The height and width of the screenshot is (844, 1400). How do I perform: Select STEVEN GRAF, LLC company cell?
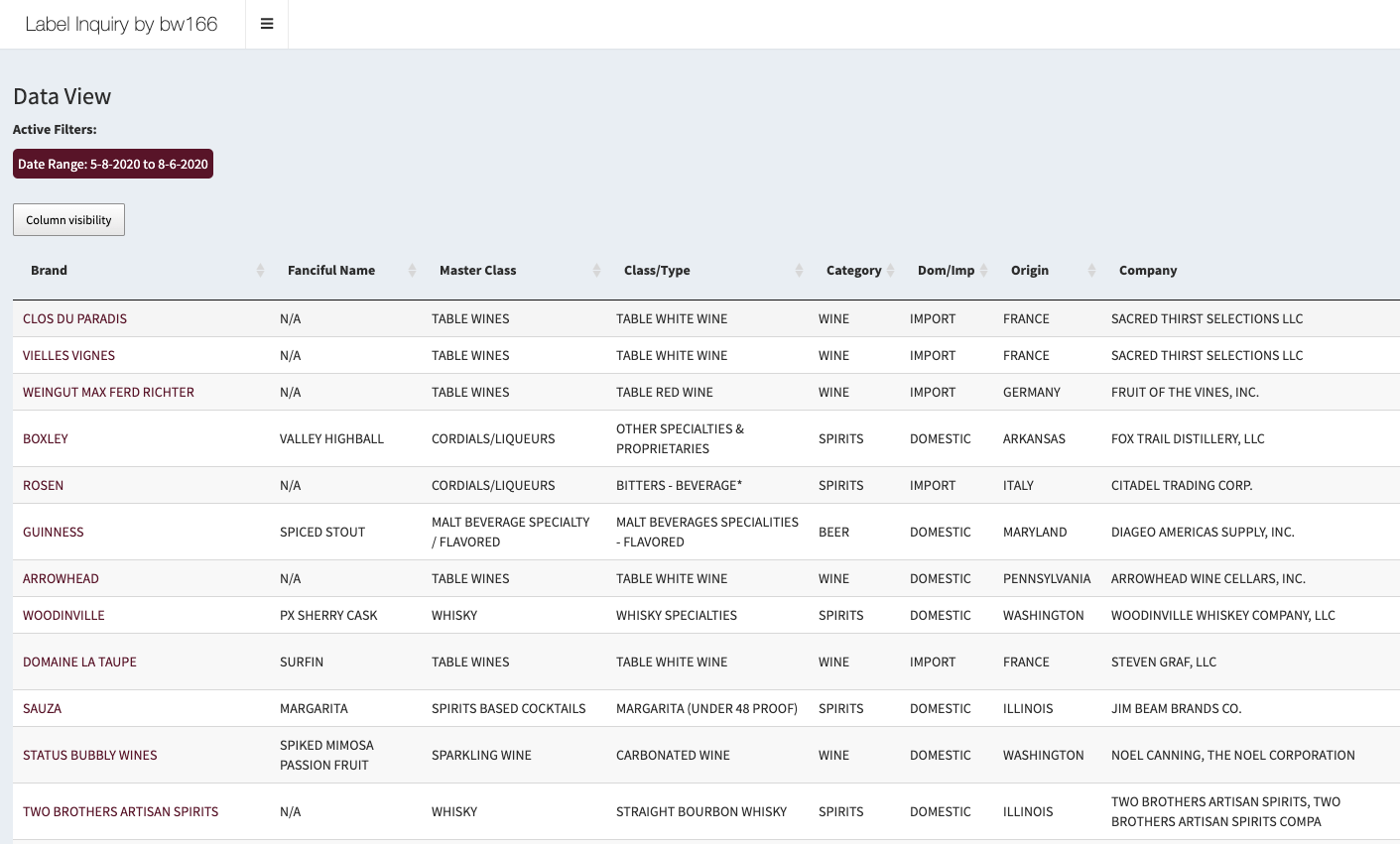click(x=1164, y=662)
